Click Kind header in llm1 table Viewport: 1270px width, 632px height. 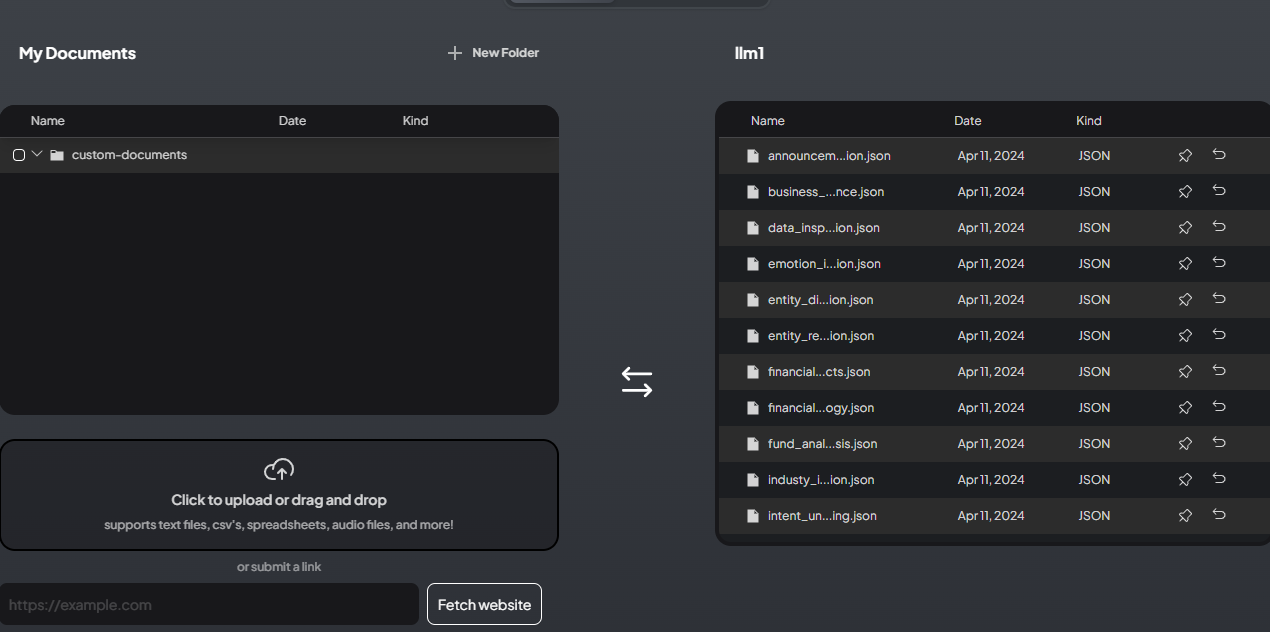pos(1089,121)
